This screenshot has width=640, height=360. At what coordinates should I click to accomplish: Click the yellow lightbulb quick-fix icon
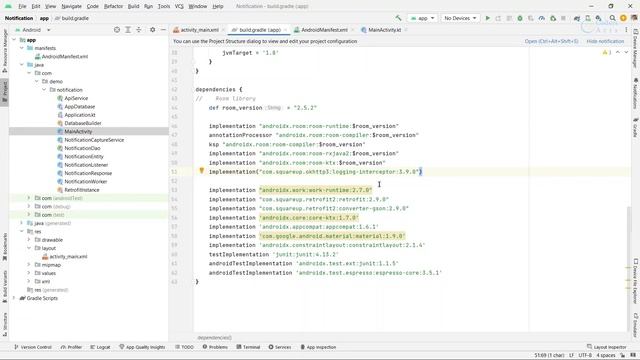pyautogui.click(x=201, y=171)
